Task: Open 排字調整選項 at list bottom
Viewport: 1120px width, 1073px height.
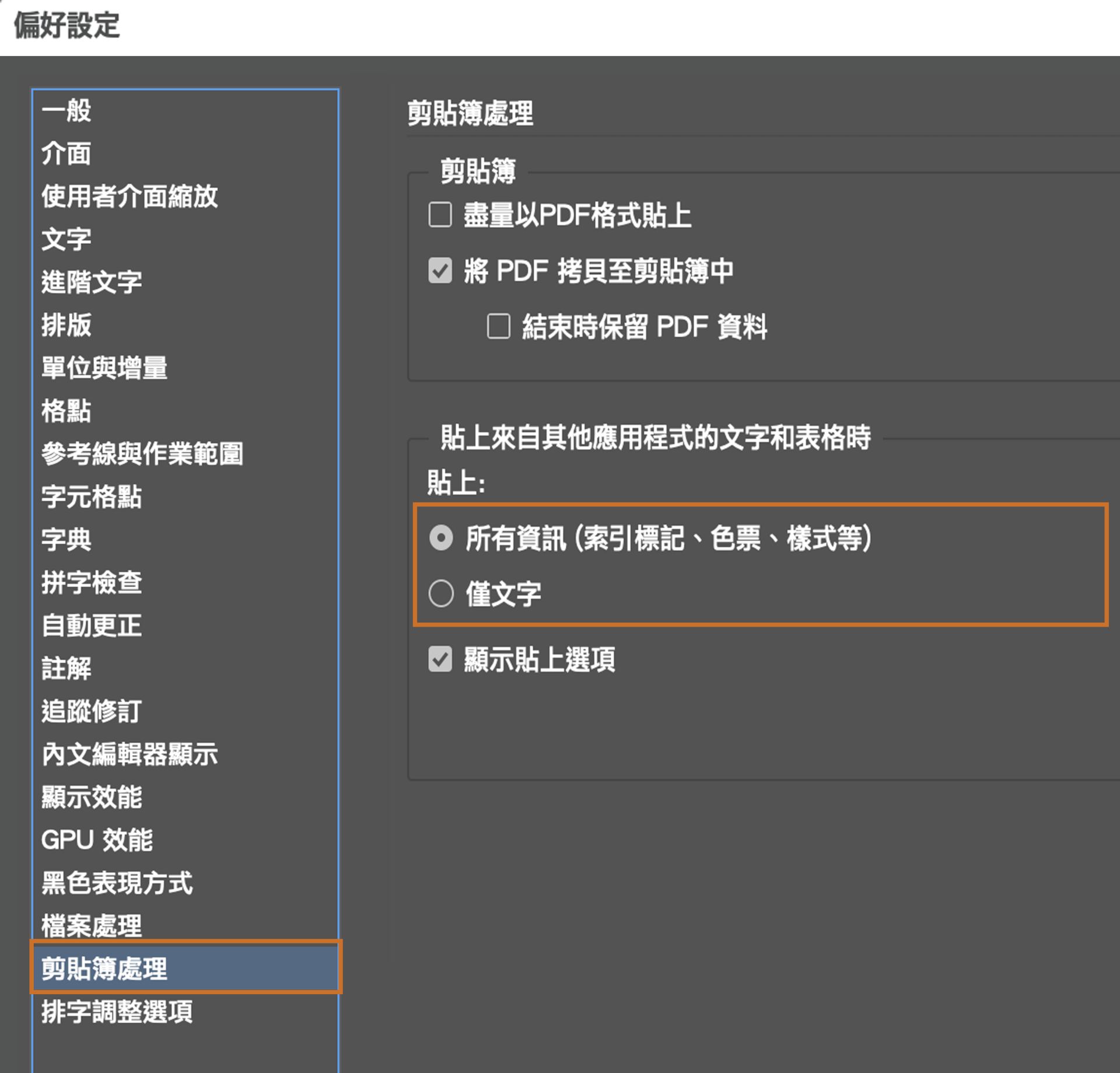Action: click(x=118, y=1012)
